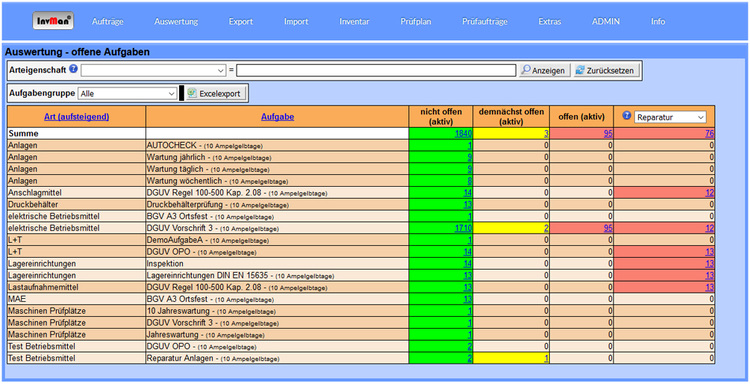
Task: Open the Inventar menu
Action: click(x=354, y=22)
